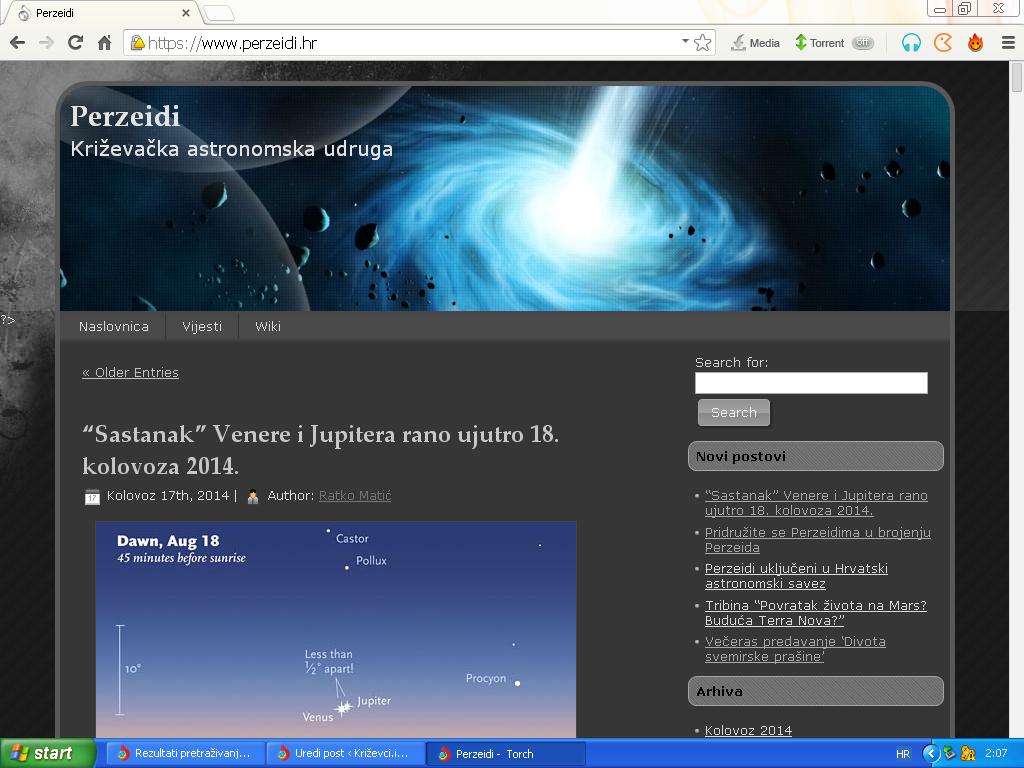Open the Wiki menu item
Viewport: 1024px width, 768px height.
[x=267, y=327]
